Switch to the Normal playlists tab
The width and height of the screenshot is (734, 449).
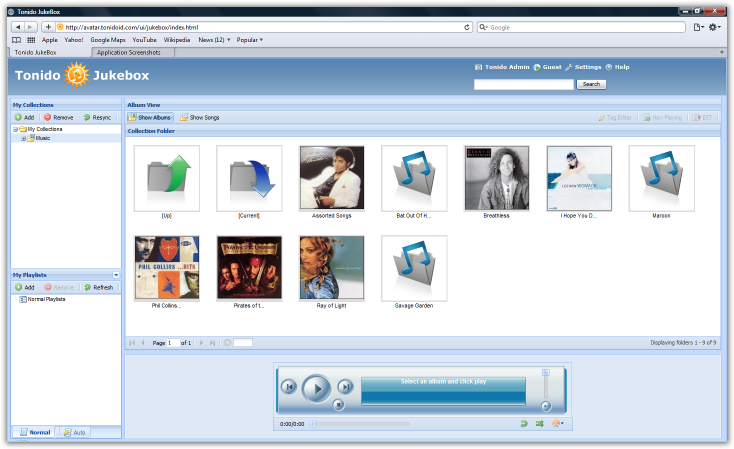[35, 433]
